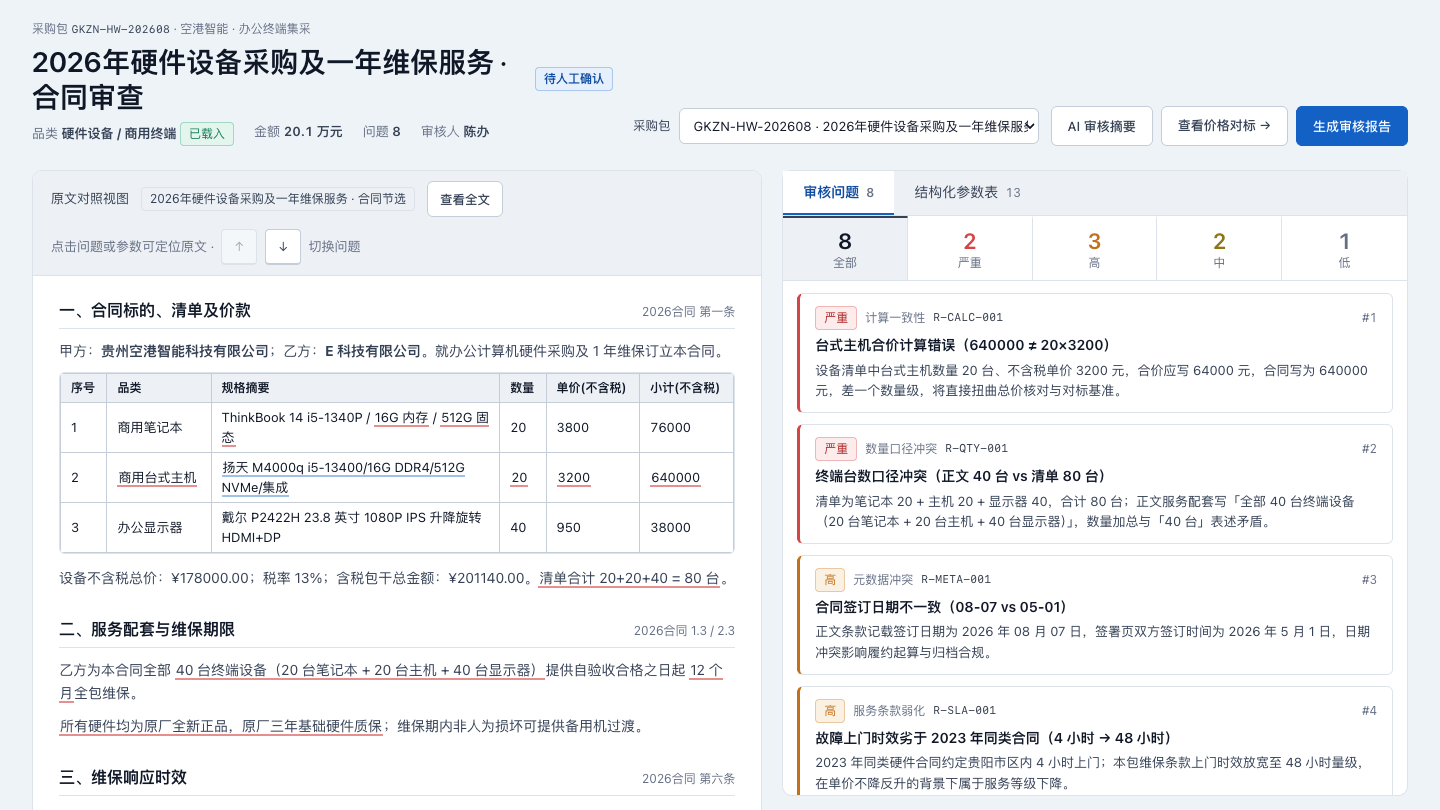
Task: Click underlined 40 台终端设备 clause text
Action: pos(359,670)
